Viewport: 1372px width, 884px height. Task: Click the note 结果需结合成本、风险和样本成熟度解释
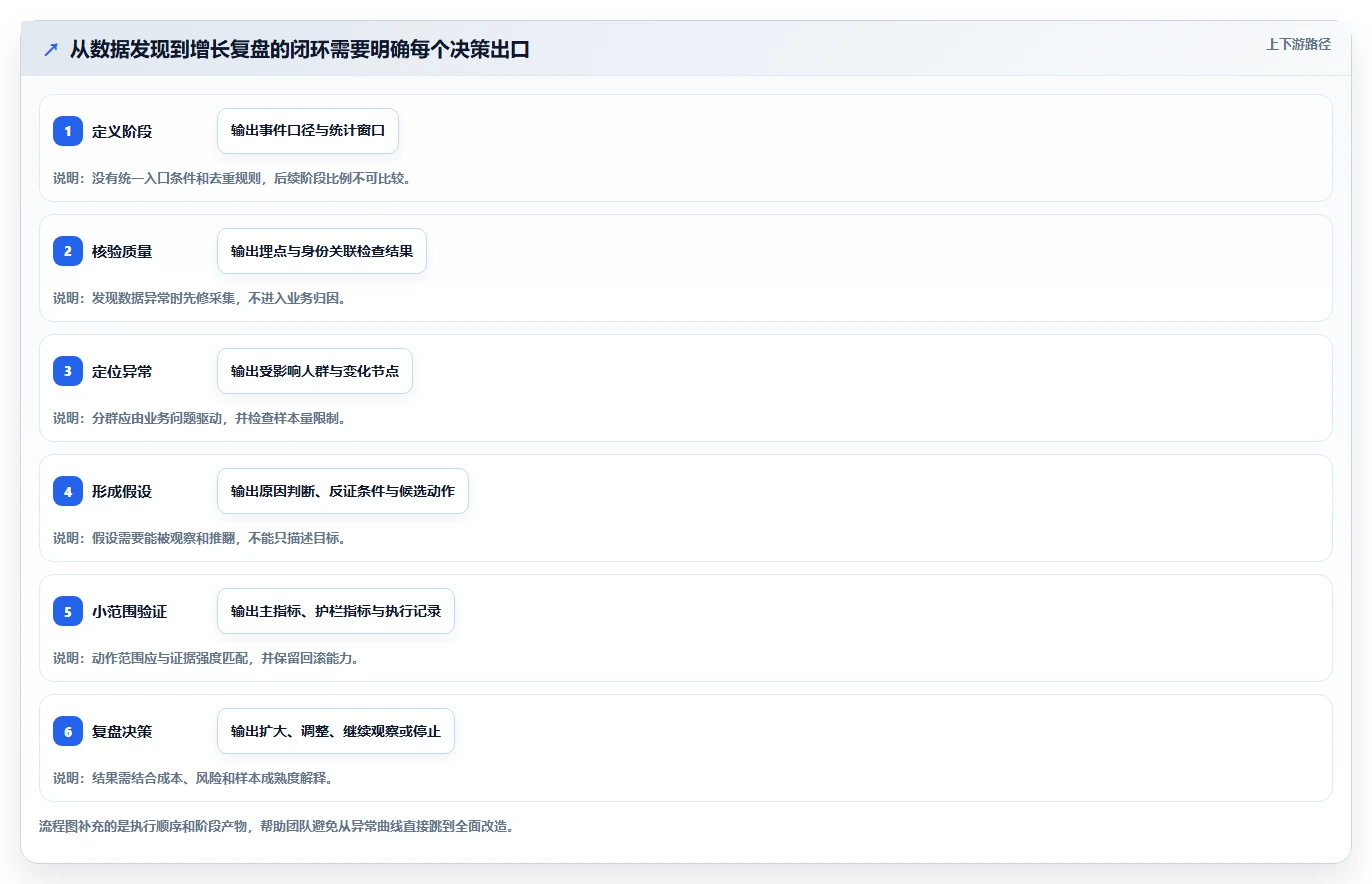click(211, 778)
